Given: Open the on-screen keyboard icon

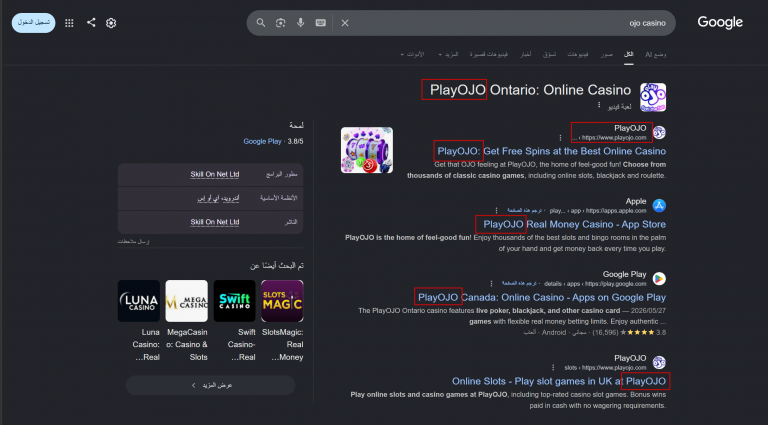Looking at the screenshot, I should tap(320, 23).
